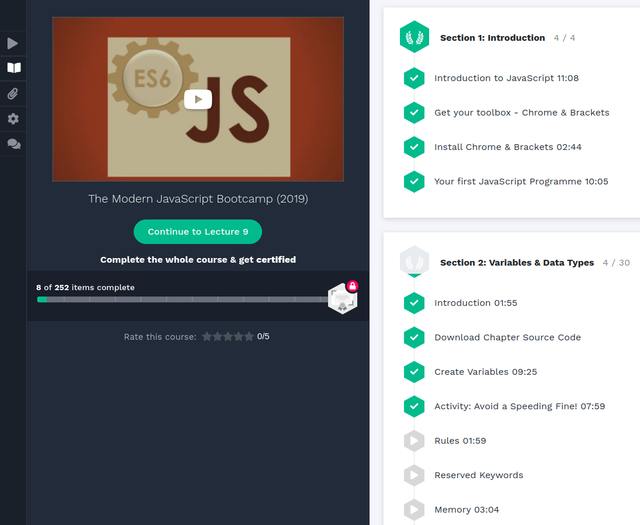Open Download Chapter Source Code item
The image size is (640, 525).
[x=507, y=337]
